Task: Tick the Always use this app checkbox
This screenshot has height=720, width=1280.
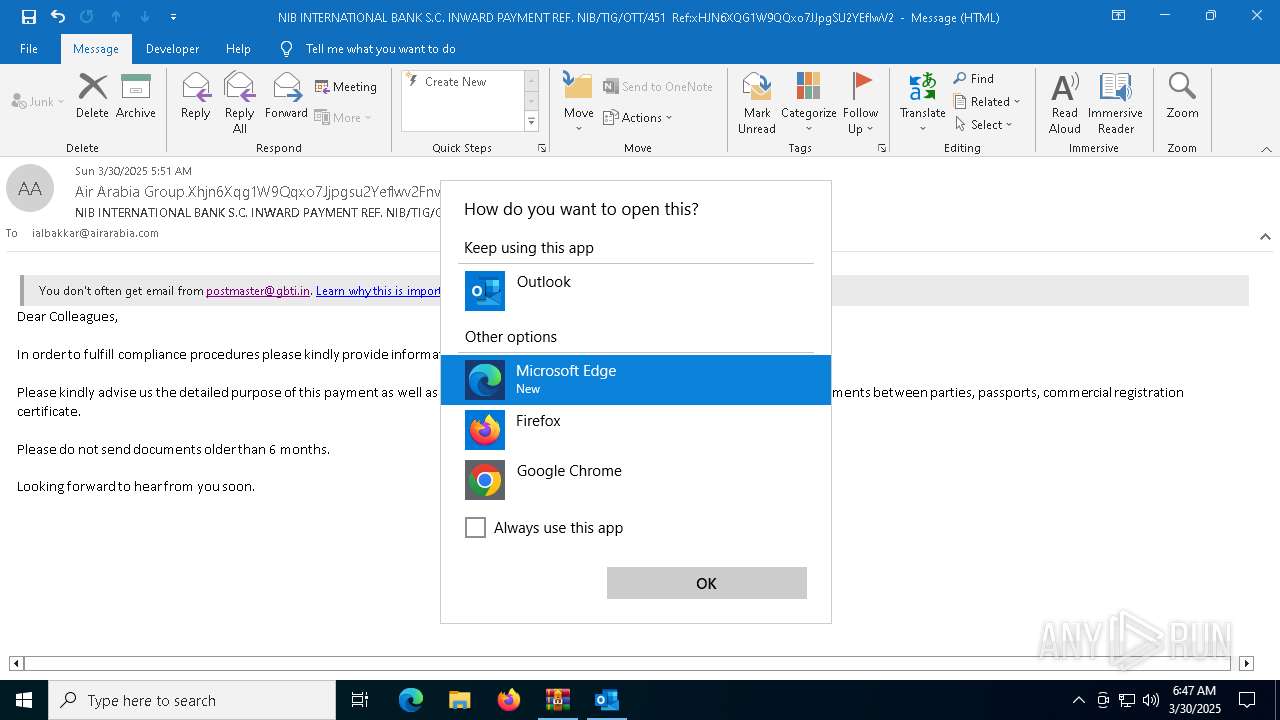Action: click(x=475, y=528)
